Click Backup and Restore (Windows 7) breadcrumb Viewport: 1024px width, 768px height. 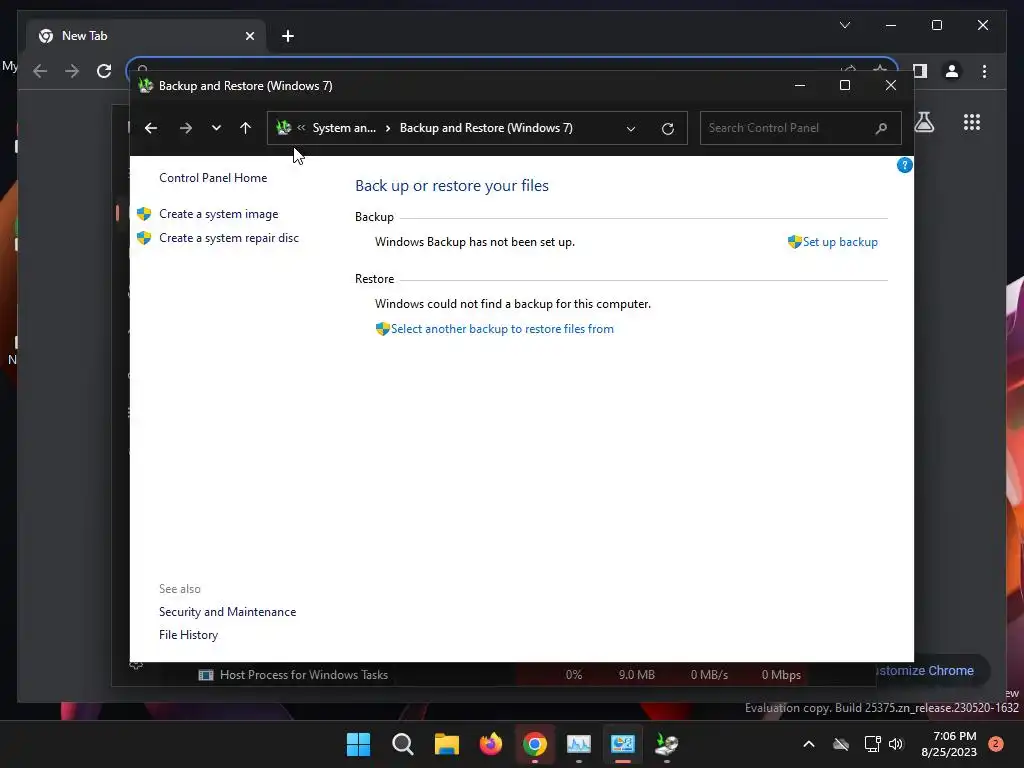(x=486, y=128)
